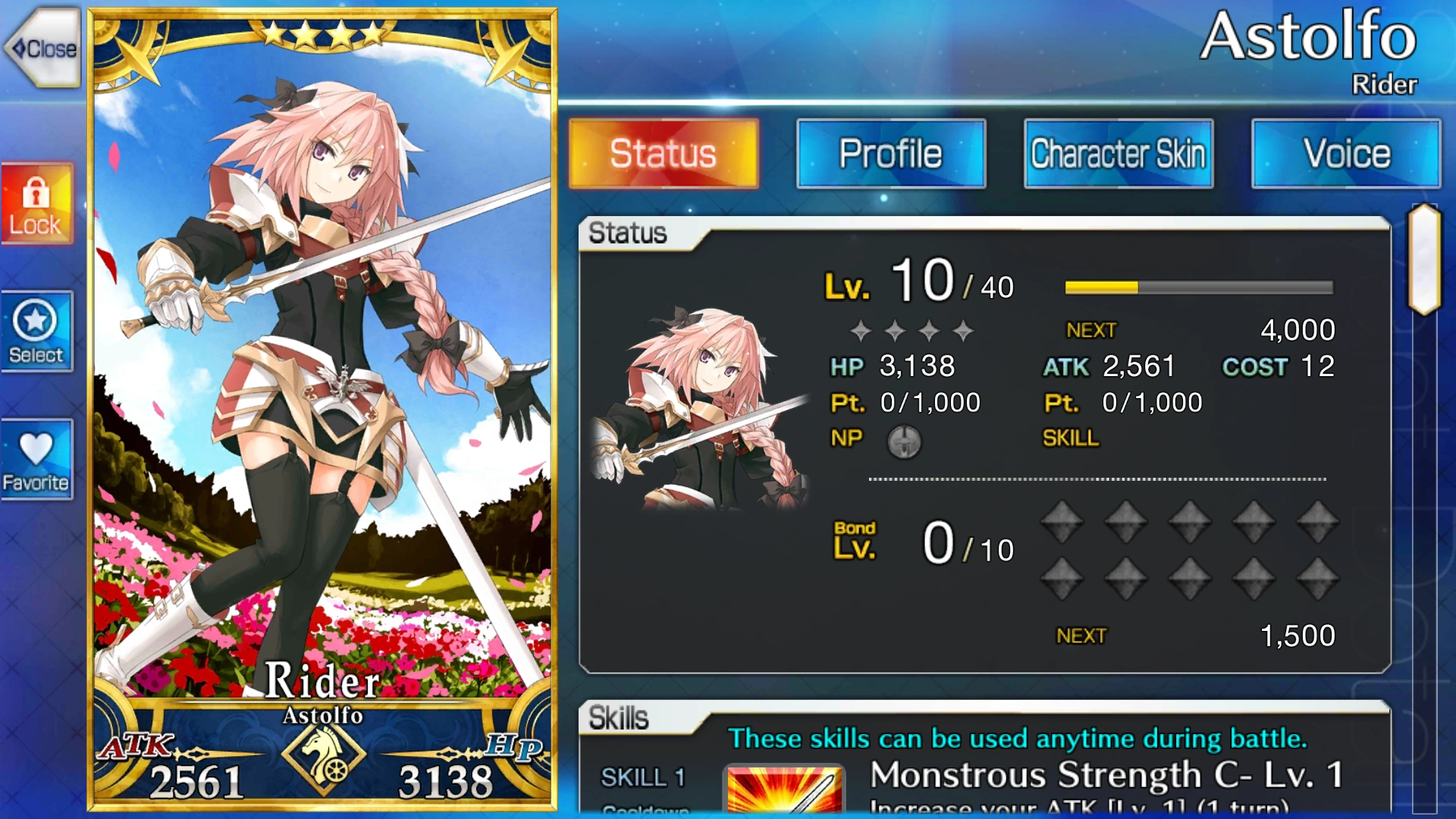Click the last bottom-row bond diamond

point(1317,578)
